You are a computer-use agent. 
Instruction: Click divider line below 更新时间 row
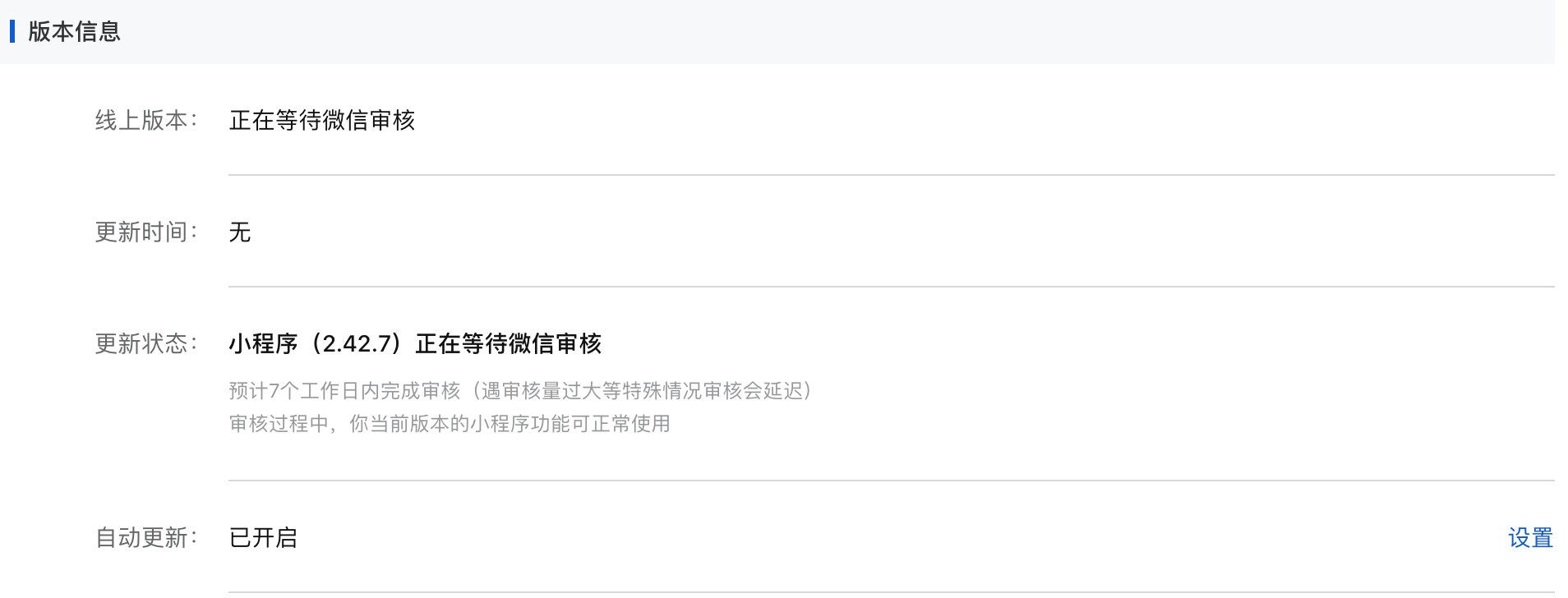click(x=891, y=287)
